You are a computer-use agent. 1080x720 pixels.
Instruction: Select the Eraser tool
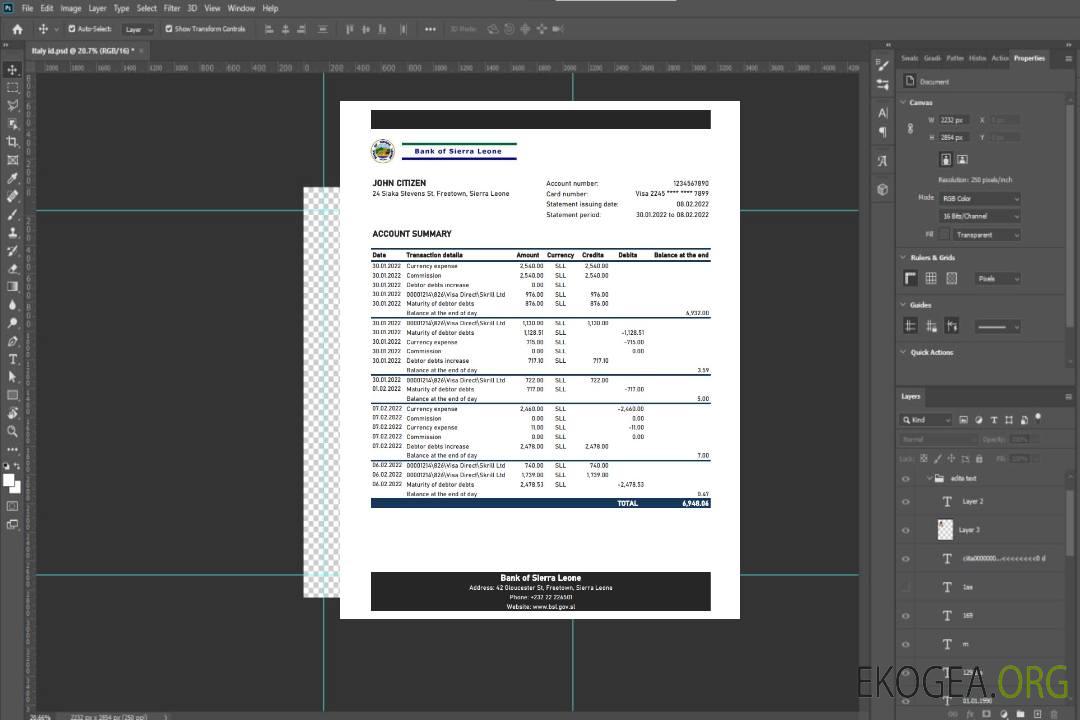tap(12, 269)
